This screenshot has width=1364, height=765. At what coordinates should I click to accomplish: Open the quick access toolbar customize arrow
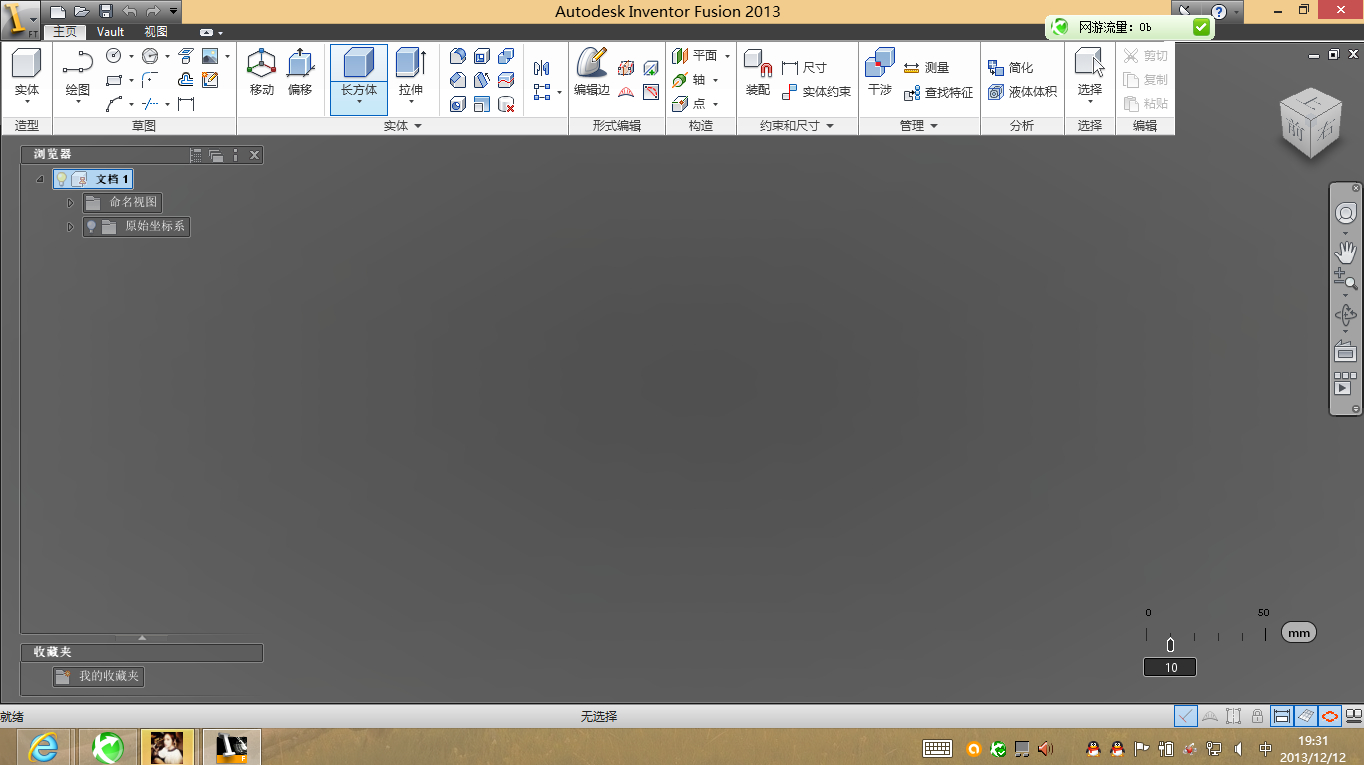[174, 11]
